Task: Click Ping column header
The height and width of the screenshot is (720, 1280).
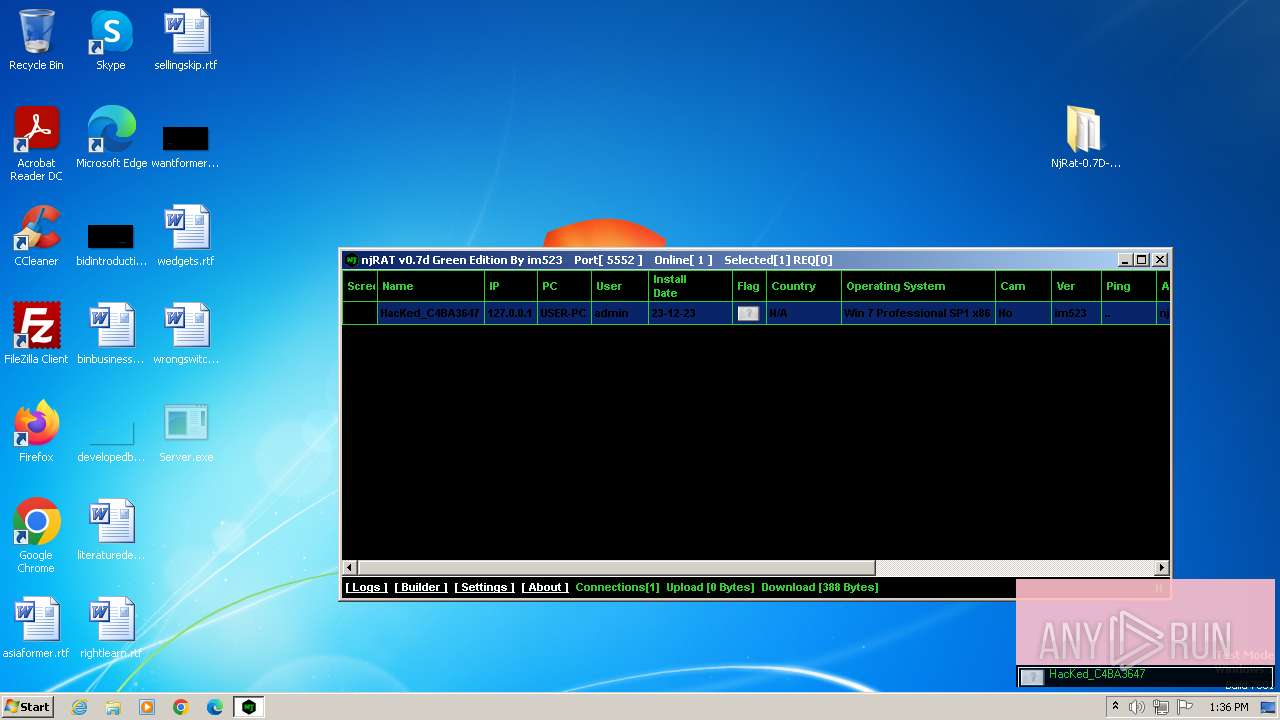Action: point(1128,286)
